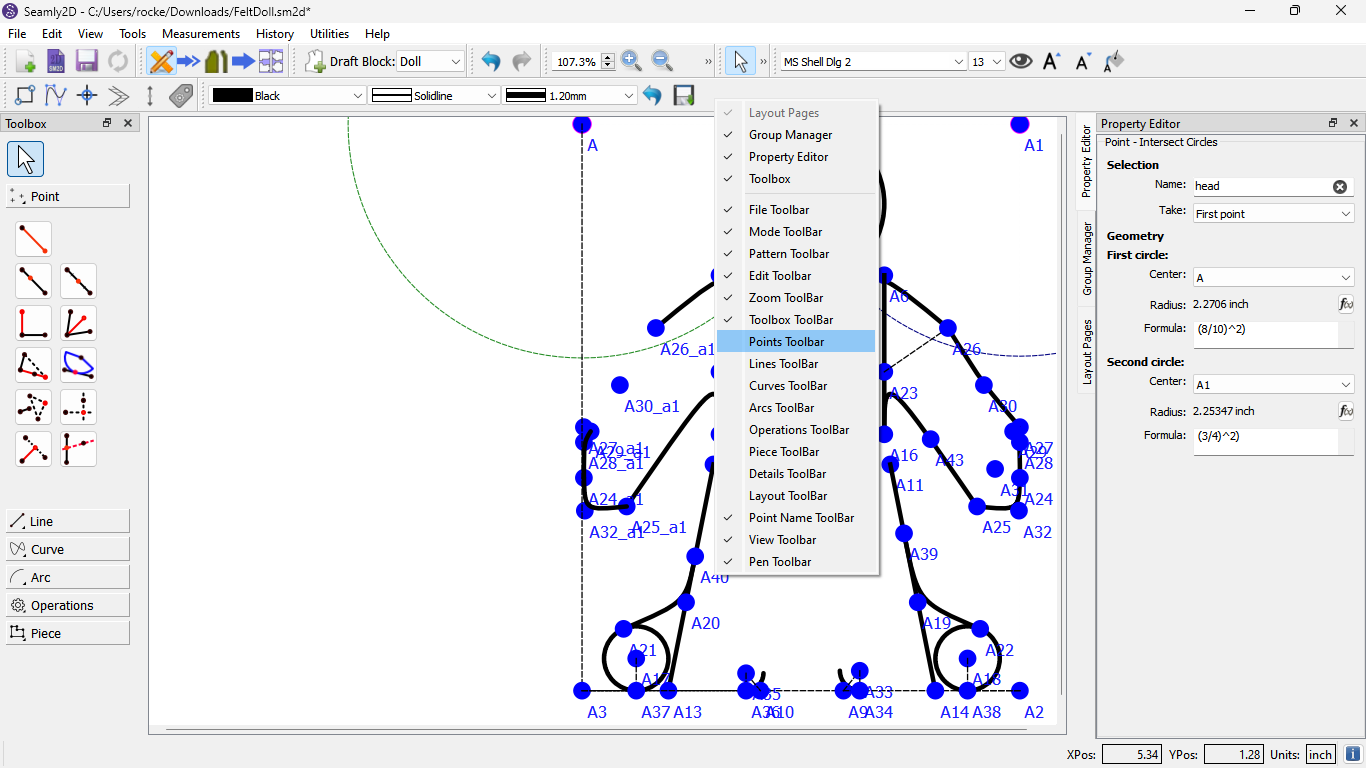Expand the MS Shell Dlg 2 font dropdown
The width and height of the screenshot is (1366, 768).
pyautogui.click(x=872, y=61)
